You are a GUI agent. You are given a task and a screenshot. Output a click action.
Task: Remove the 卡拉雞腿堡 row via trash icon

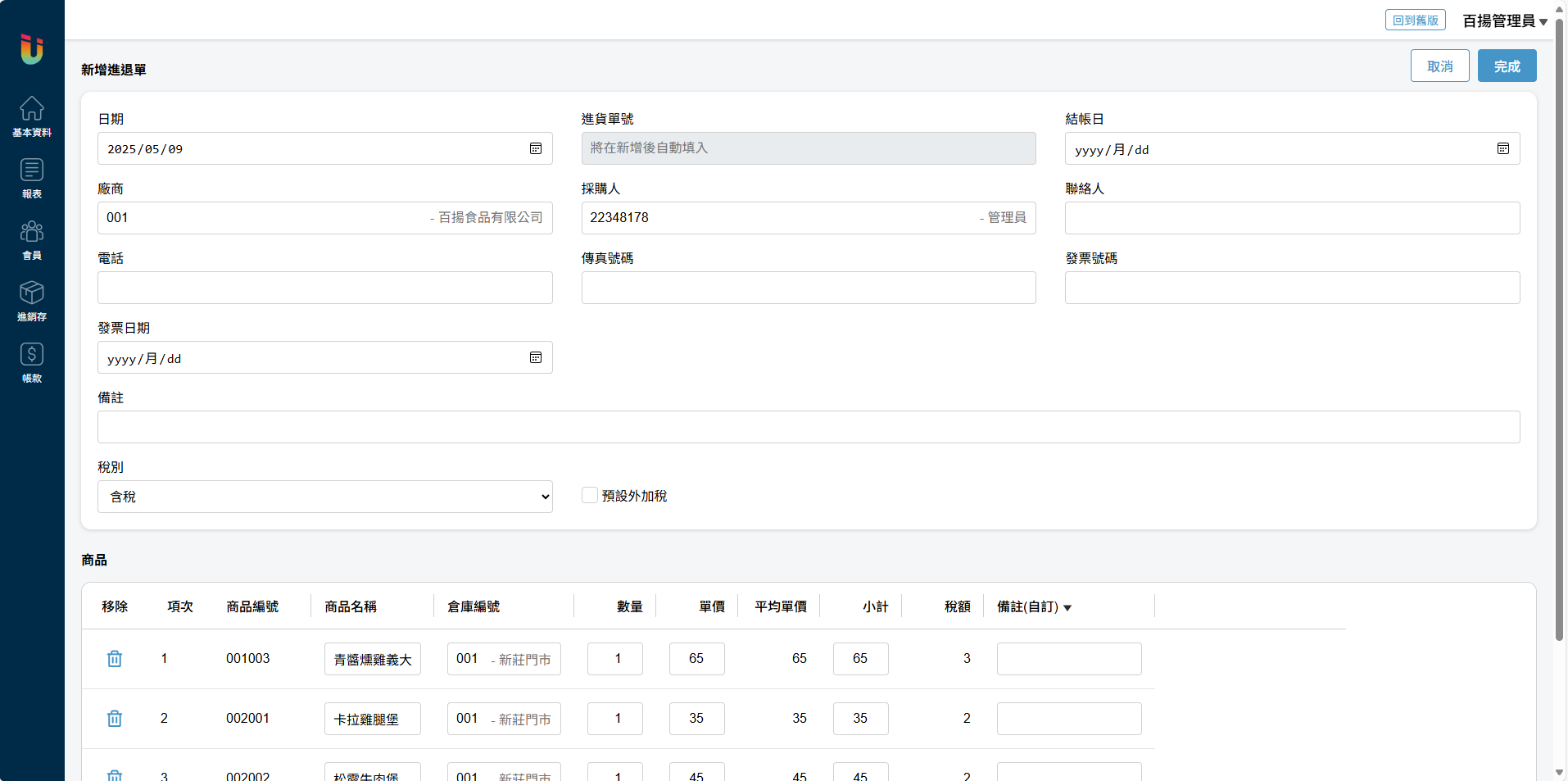[x=115, y=719]
